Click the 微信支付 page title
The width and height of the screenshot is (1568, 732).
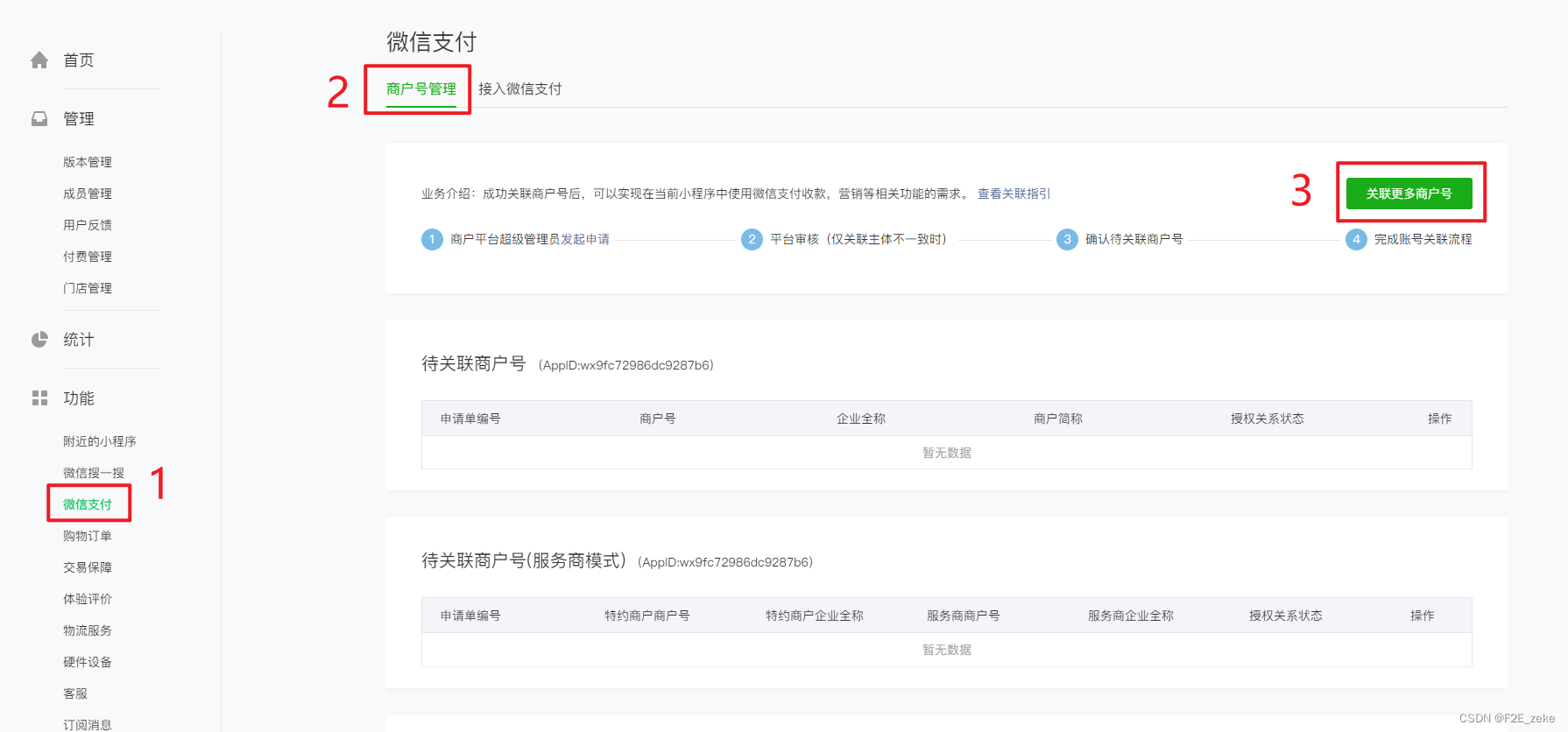[x=431, y=42]
